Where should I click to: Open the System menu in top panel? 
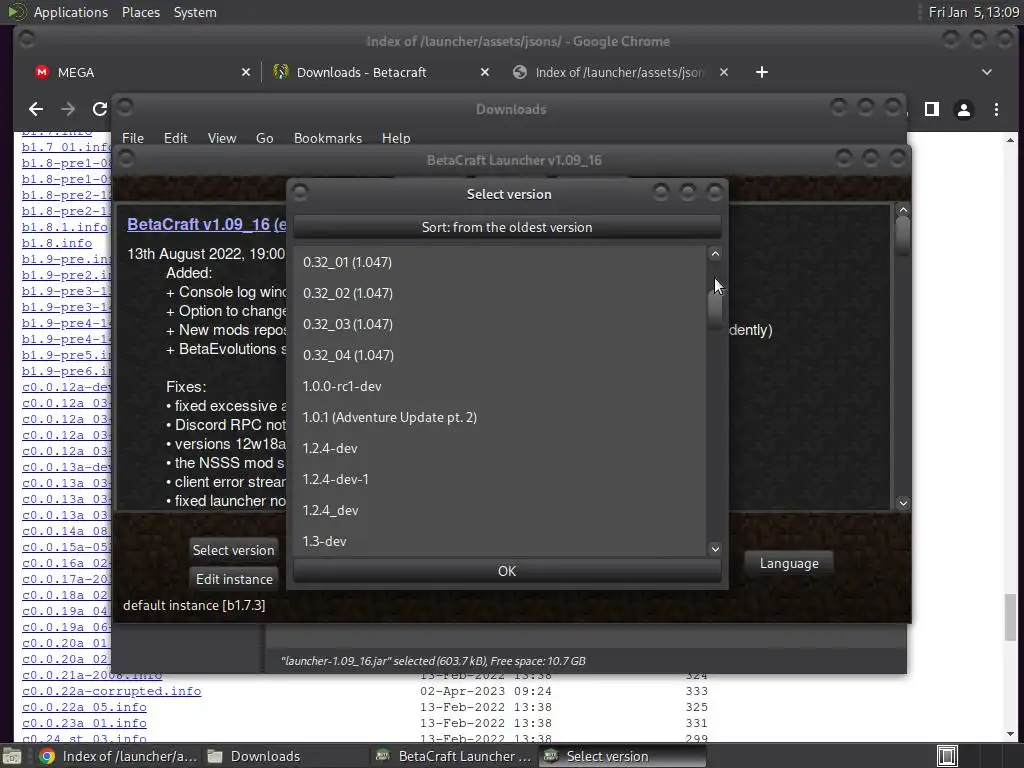click(x=195, y=12)
